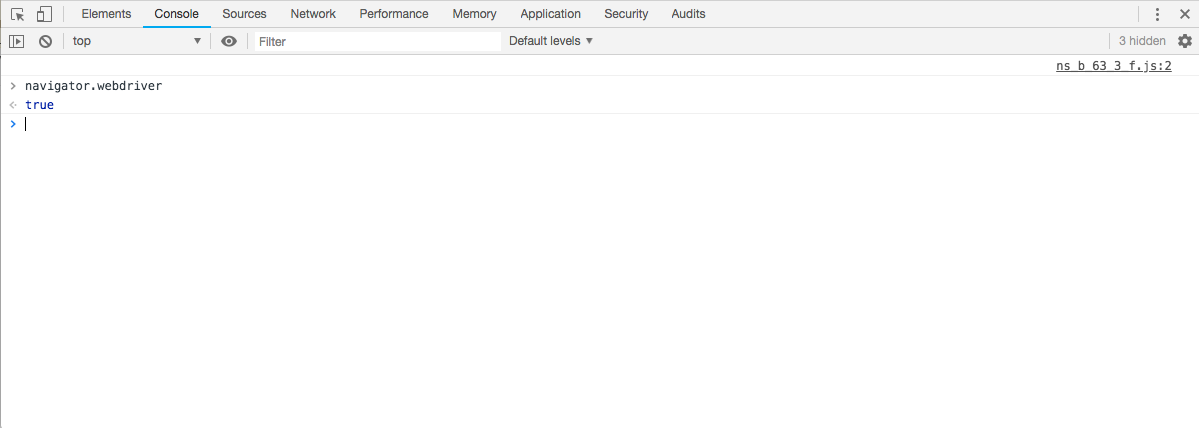Close the DevTools panel

point(1184,14)
